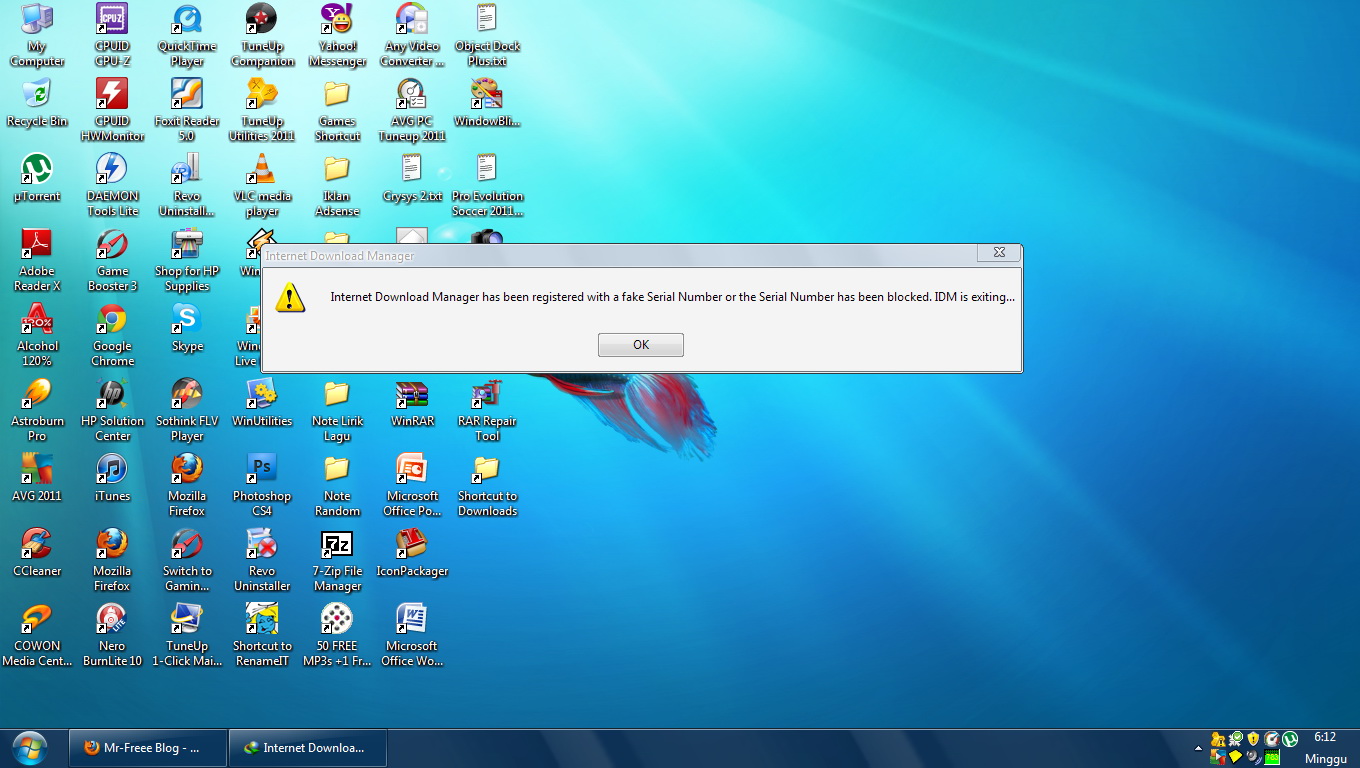Select the Astroburn Pro icon
The height and width of the screenshot is (768, 1360).
click(37, 410)
